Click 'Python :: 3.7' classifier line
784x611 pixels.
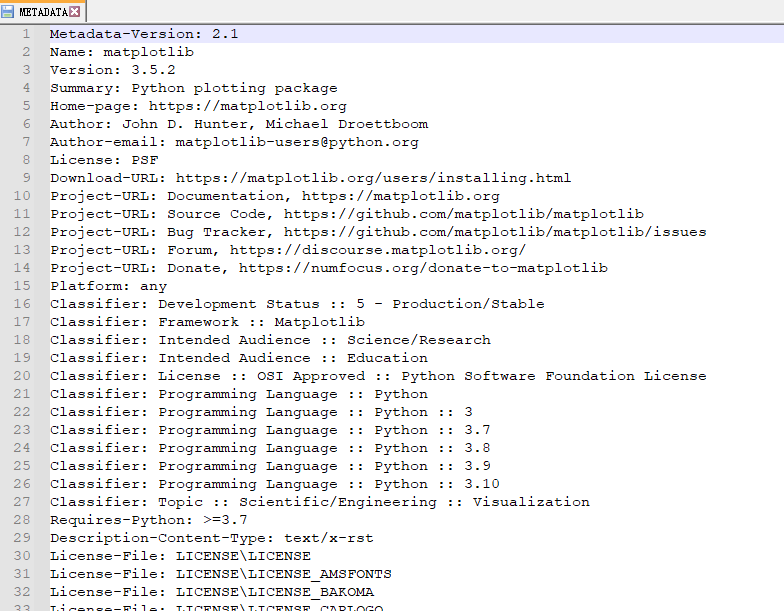pyautogui.click(x=270, y=430)
